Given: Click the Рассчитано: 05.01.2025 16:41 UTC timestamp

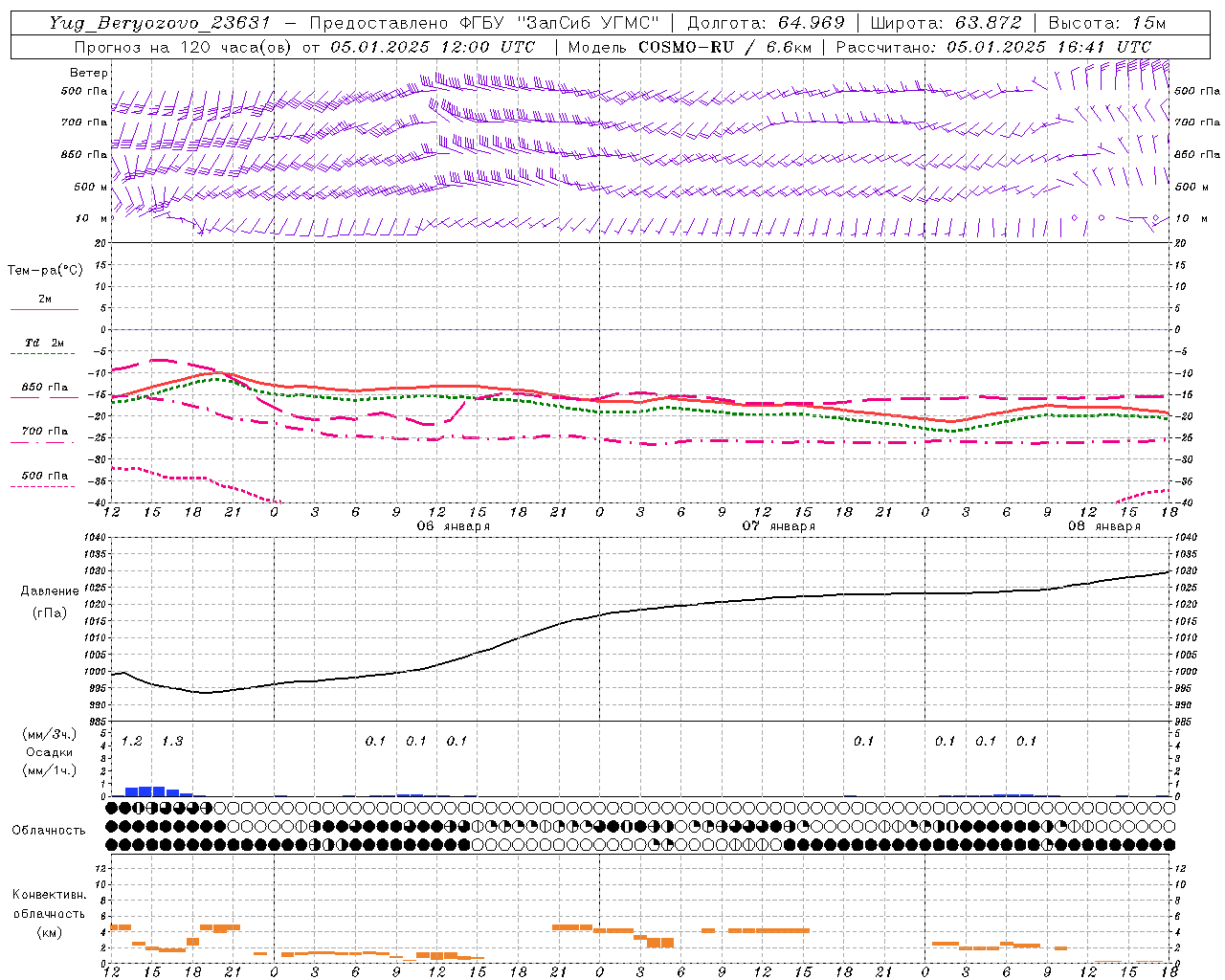Looking at the screenshot, I should 993,47.
